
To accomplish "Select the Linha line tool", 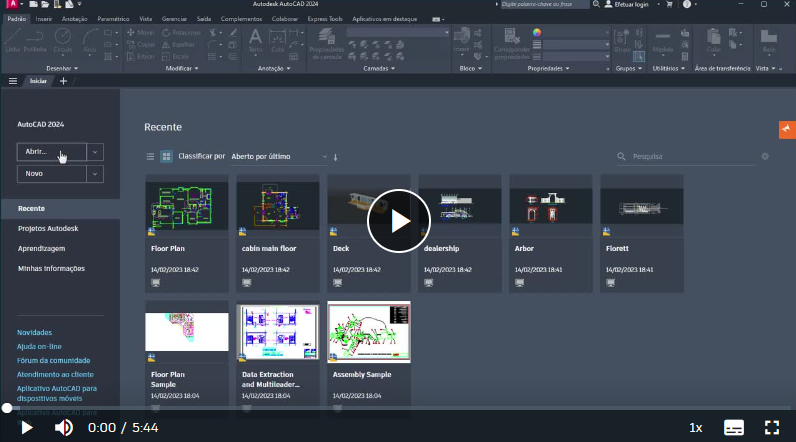I will click(x=12, y=40).
